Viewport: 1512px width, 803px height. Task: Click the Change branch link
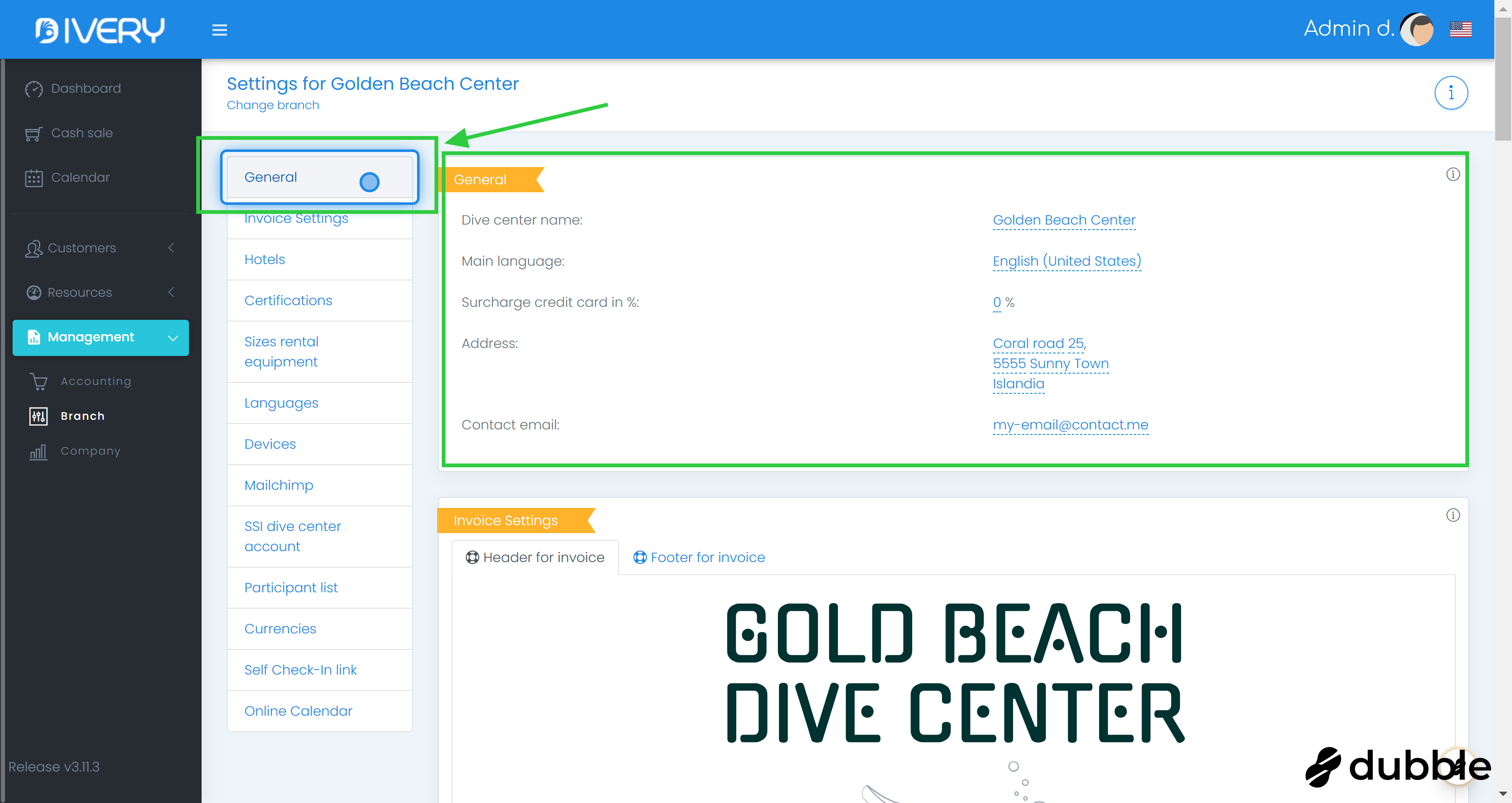273,105
